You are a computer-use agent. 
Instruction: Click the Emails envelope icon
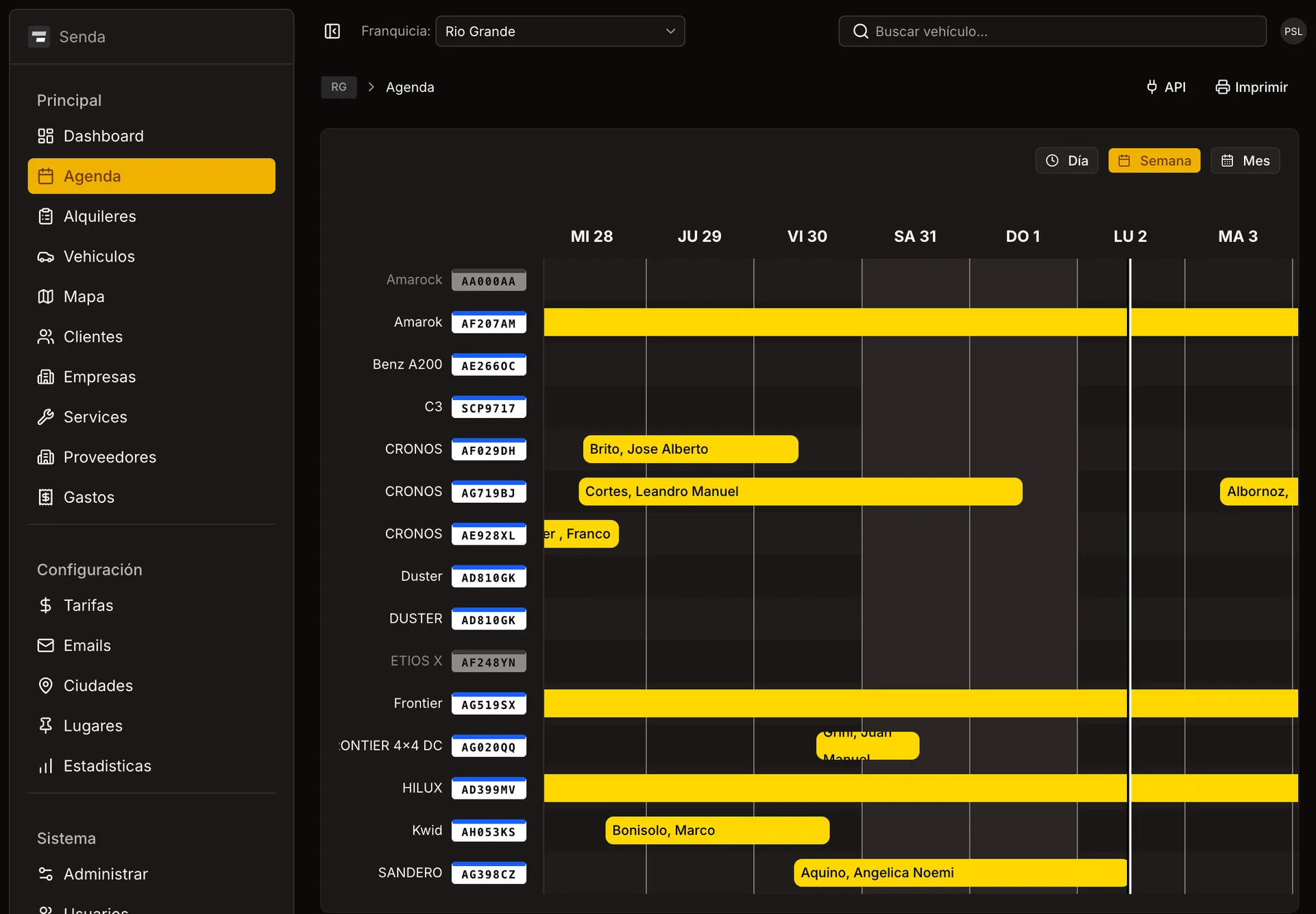[x=45, y=645]
